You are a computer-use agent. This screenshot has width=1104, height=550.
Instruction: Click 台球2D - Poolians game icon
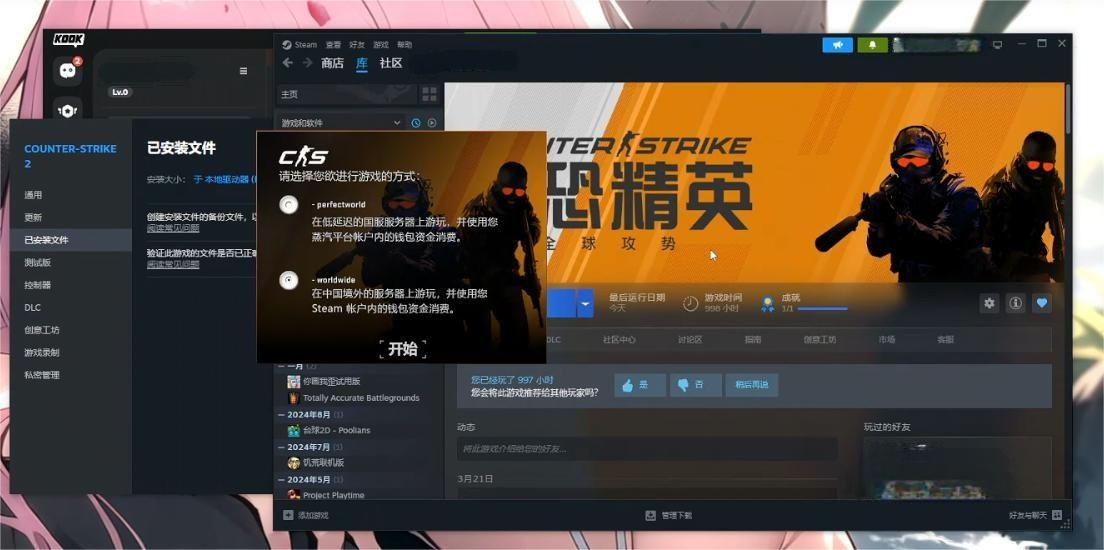point(294,430)
